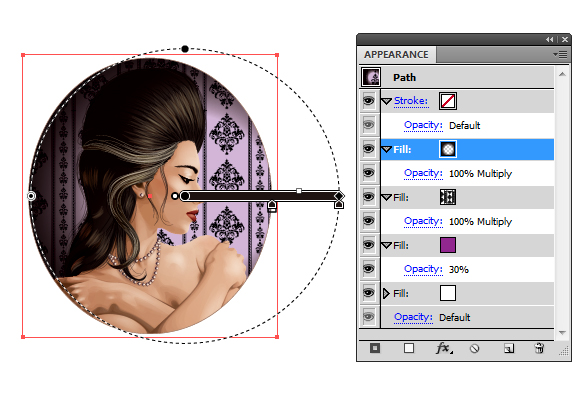The image size is (579, 393).
Task: Hide the white Fill using its eye icon
Action: (x=369, y=293)
